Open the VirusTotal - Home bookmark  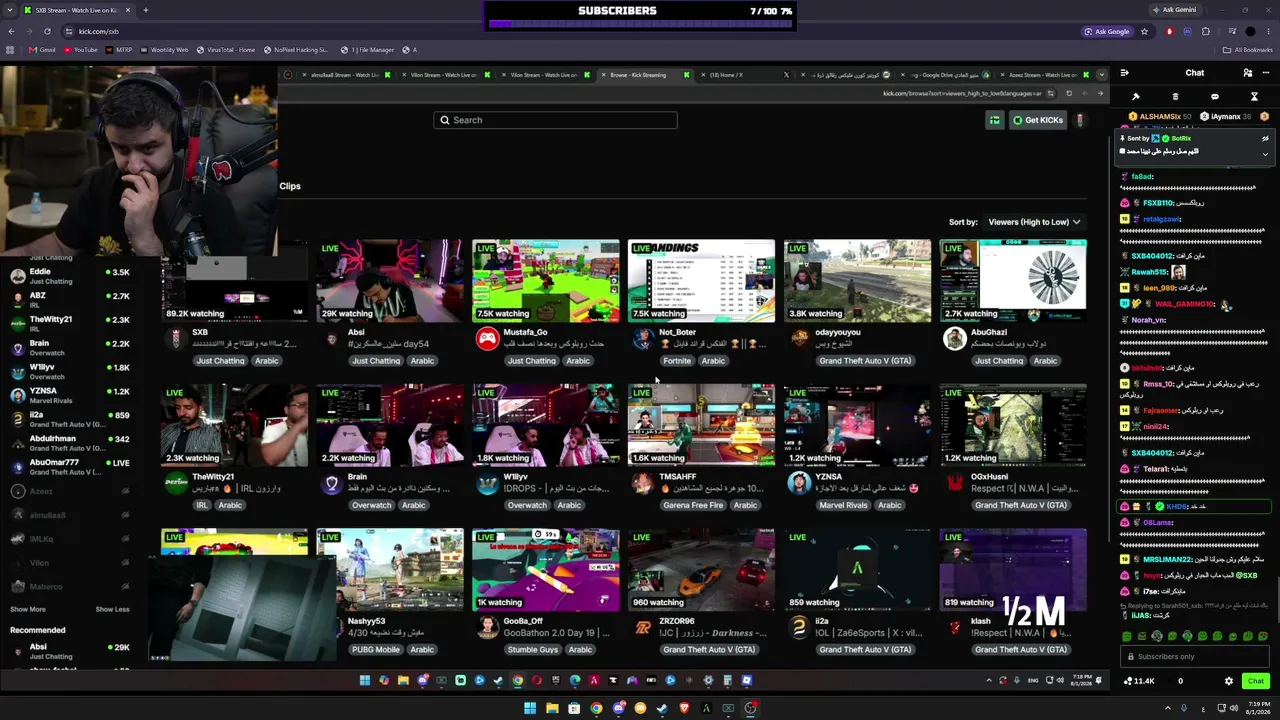tap(226, 50)
